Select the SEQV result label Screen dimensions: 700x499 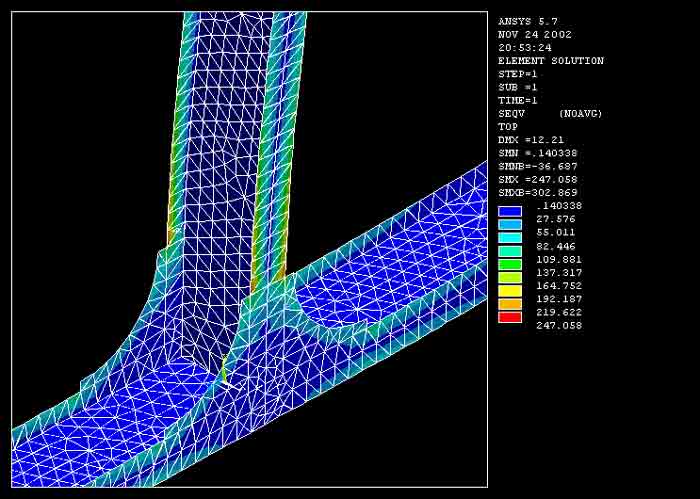click(x=512, y=113)
